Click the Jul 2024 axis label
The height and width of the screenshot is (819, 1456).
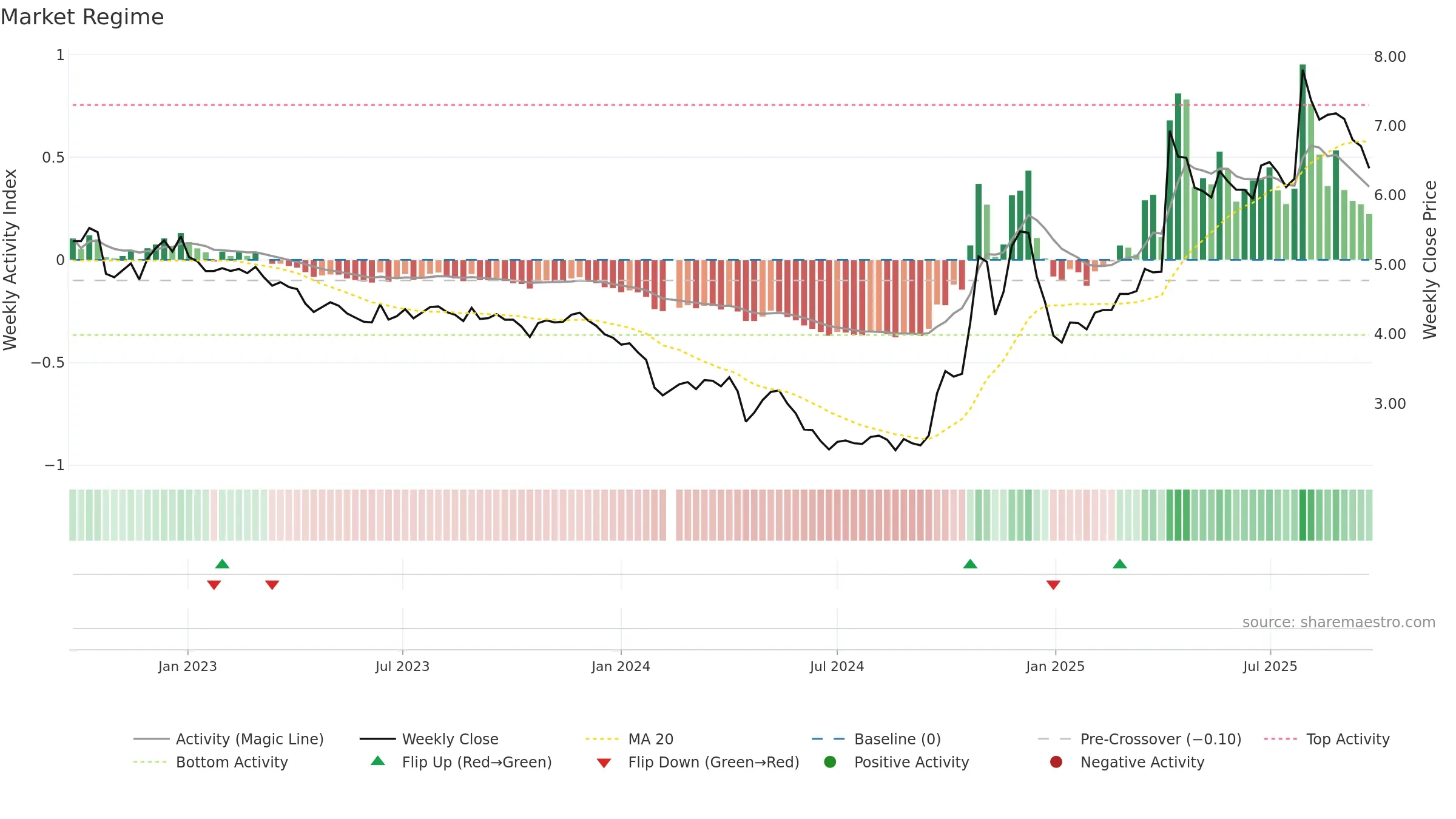tap(837, 666)
